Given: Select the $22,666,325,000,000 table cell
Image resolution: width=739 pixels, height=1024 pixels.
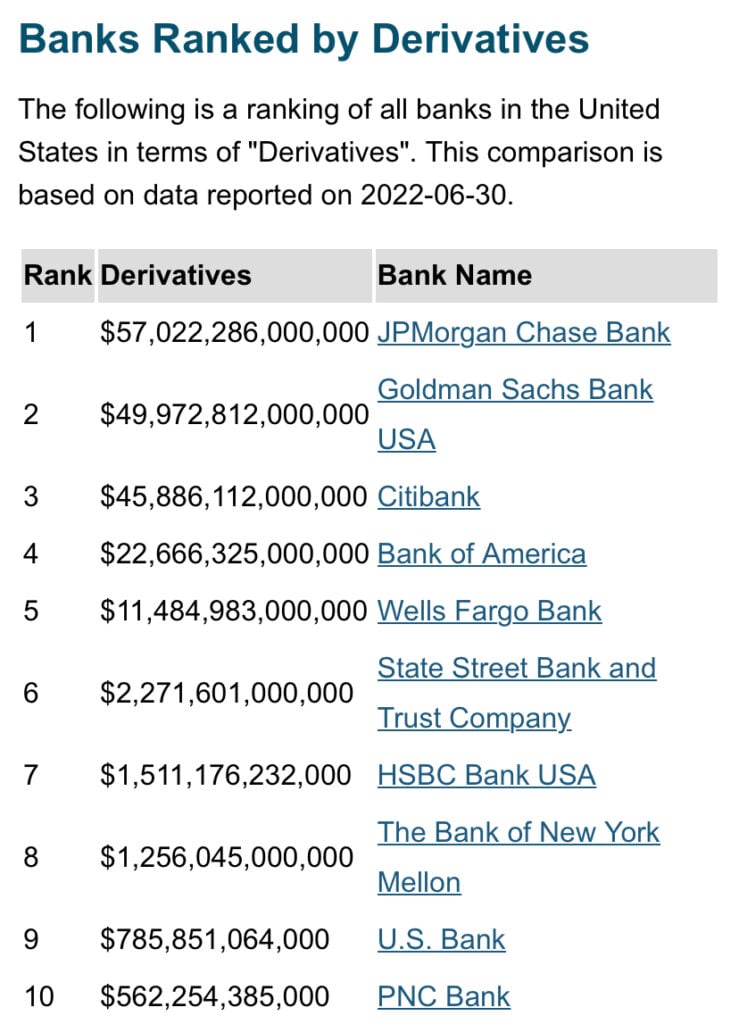Looking at the screenshot, I should [x=234, y=554].
